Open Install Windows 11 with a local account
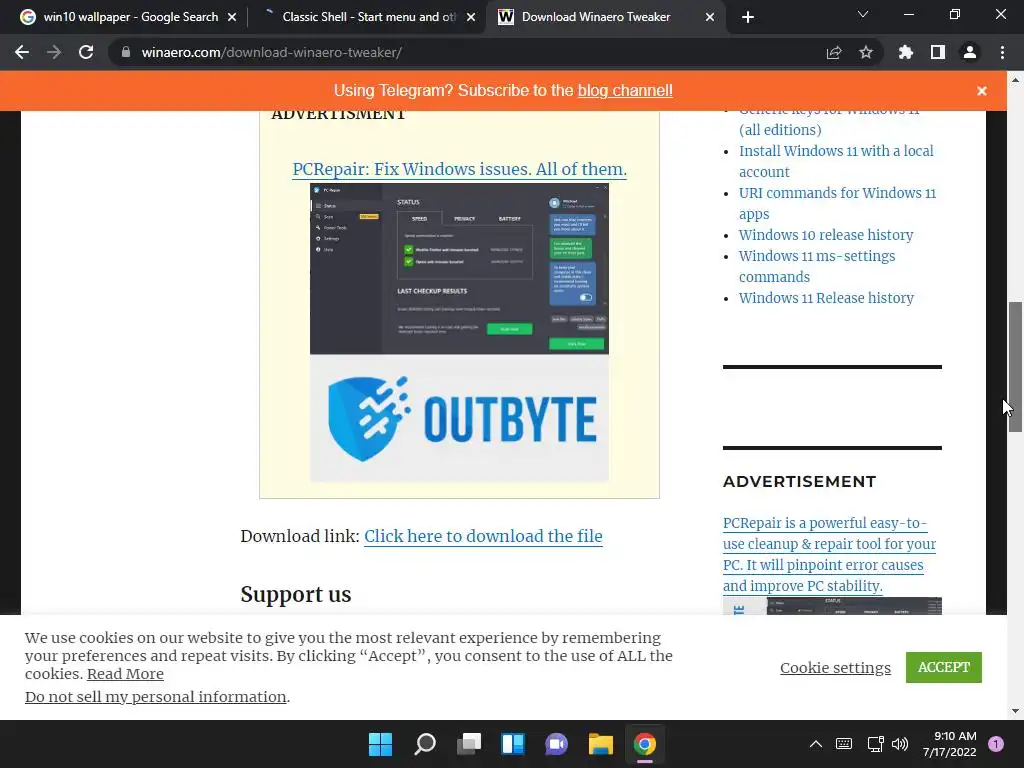The height and width of the screenshot is (768, 1024). pos(836,161)
